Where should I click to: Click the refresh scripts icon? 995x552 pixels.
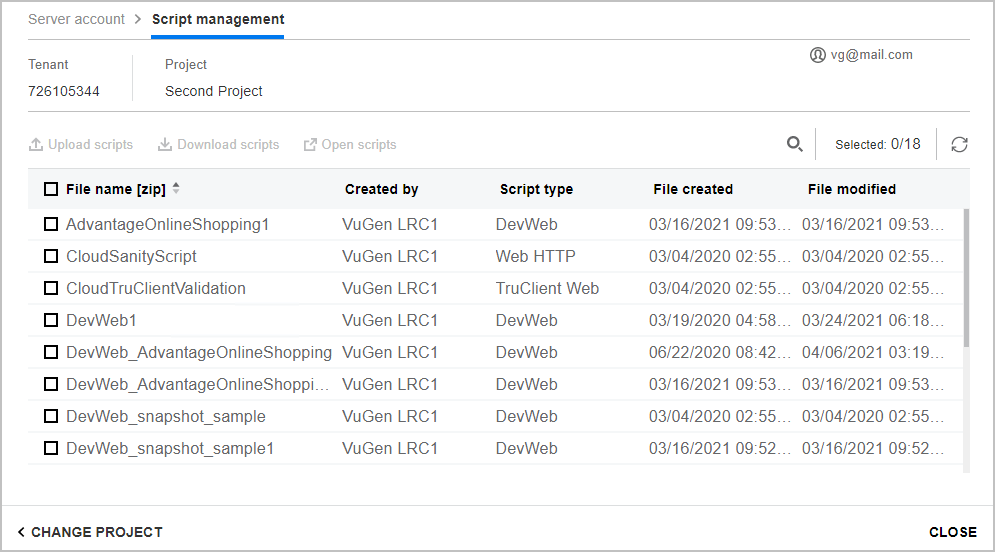959,144
